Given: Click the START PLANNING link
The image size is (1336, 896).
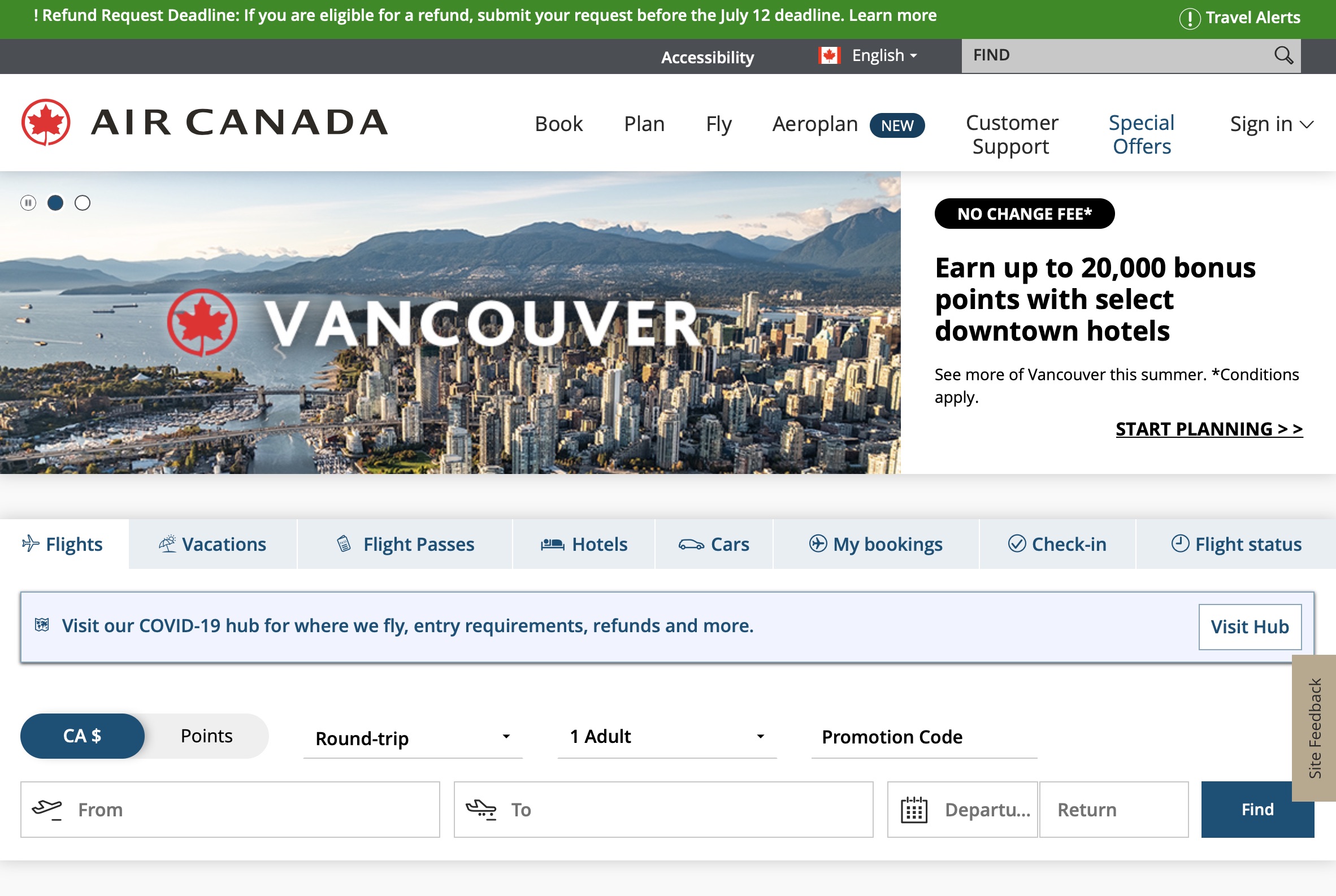Looking at the screenshot, I should tap(1209, 429).
